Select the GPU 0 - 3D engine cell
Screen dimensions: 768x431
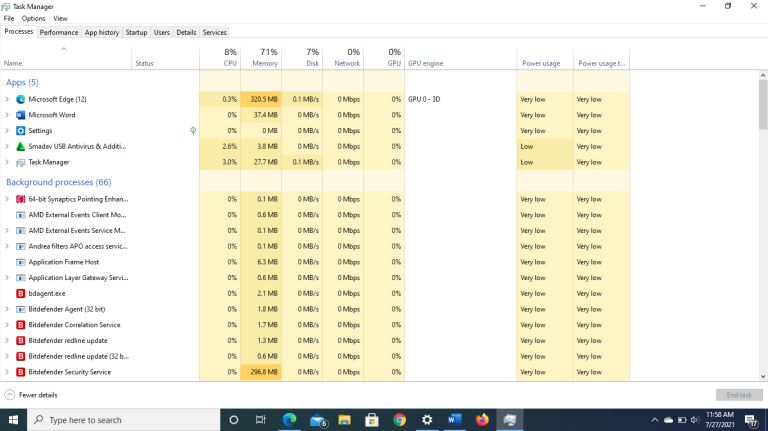(460, 99)
